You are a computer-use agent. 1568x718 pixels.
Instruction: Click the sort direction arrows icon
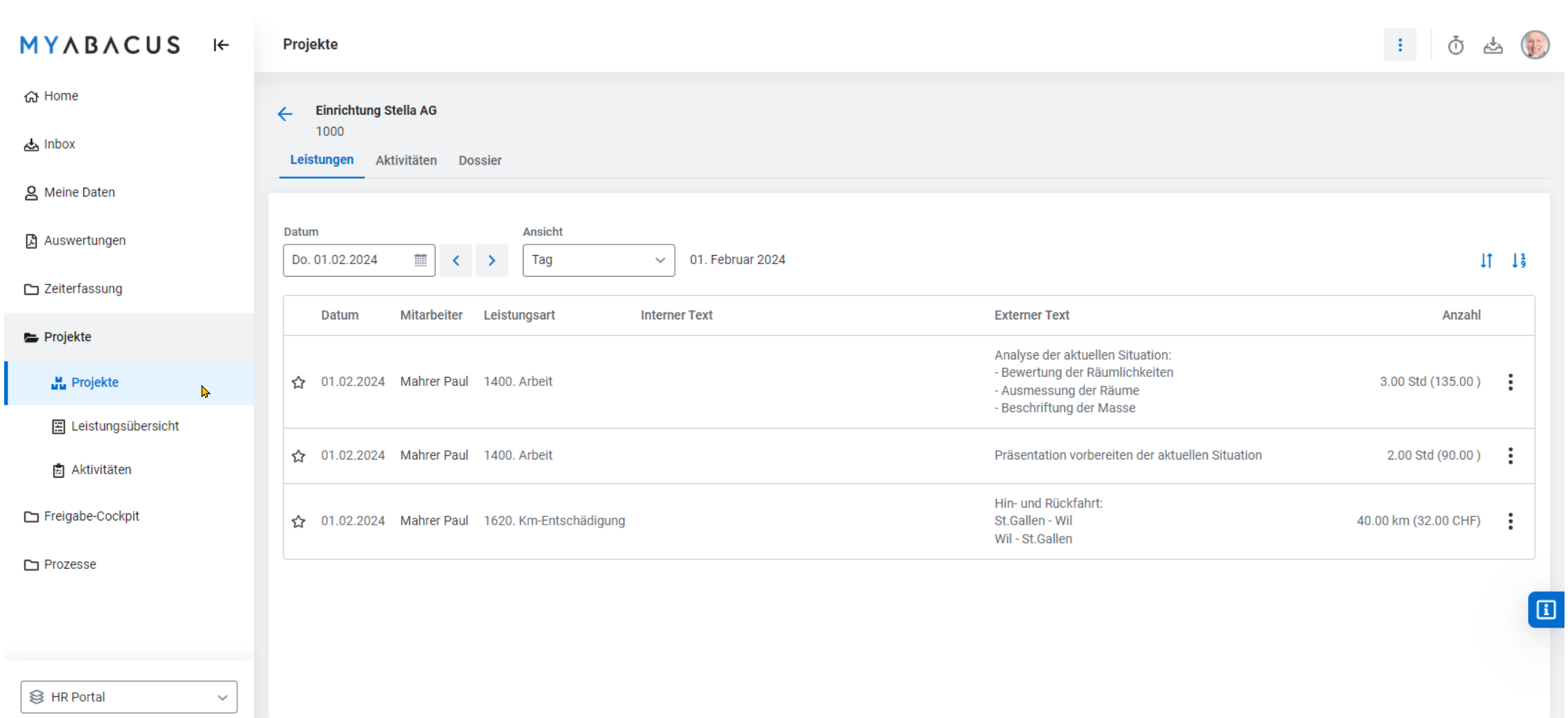[x=1486, y=261]
